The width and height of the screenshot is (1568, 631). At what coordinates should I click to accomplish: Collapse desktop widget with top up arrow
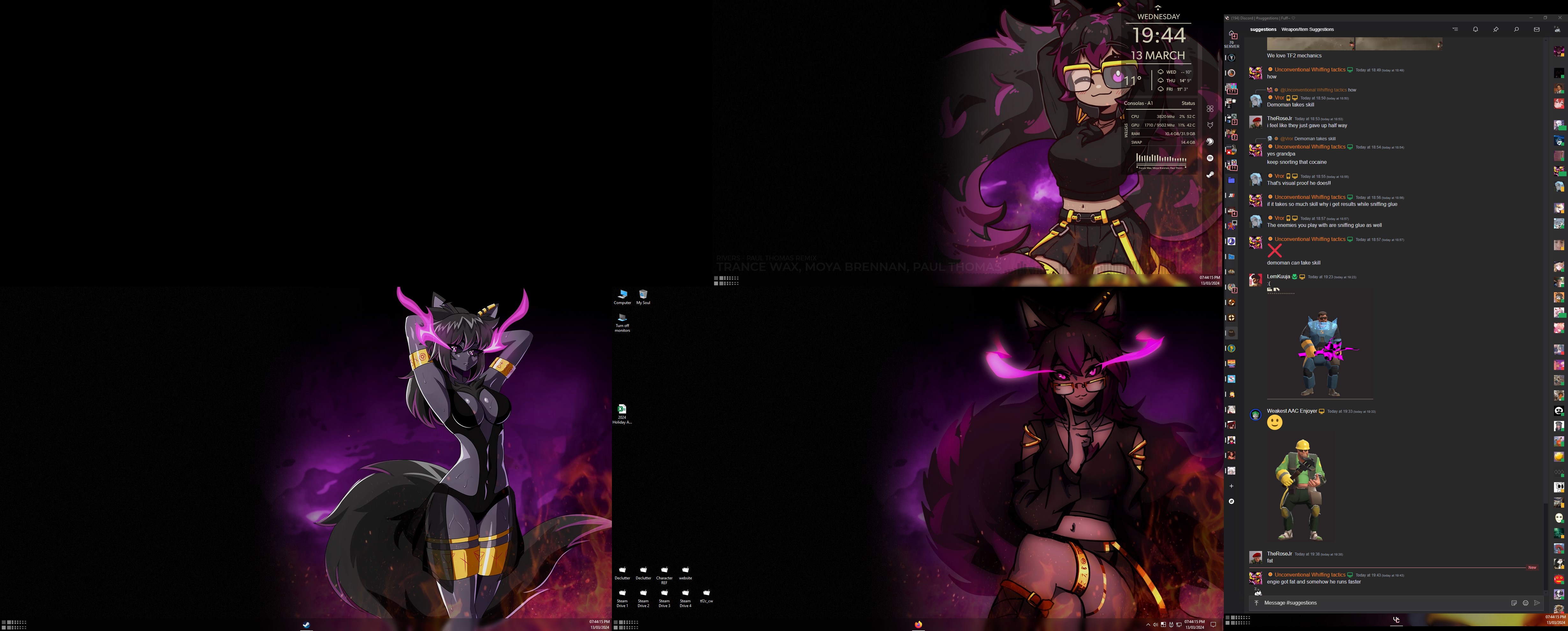(1158, 7)
